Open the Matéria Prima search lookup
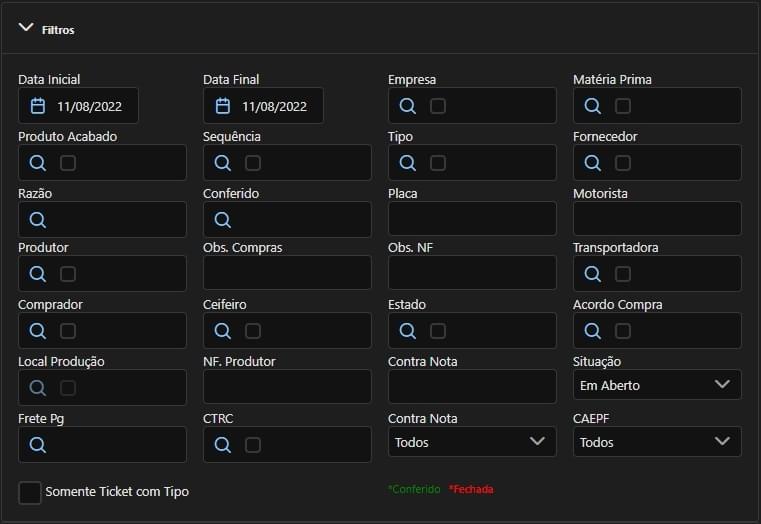This screenshot has height=524, width=761. pos(592,106)
